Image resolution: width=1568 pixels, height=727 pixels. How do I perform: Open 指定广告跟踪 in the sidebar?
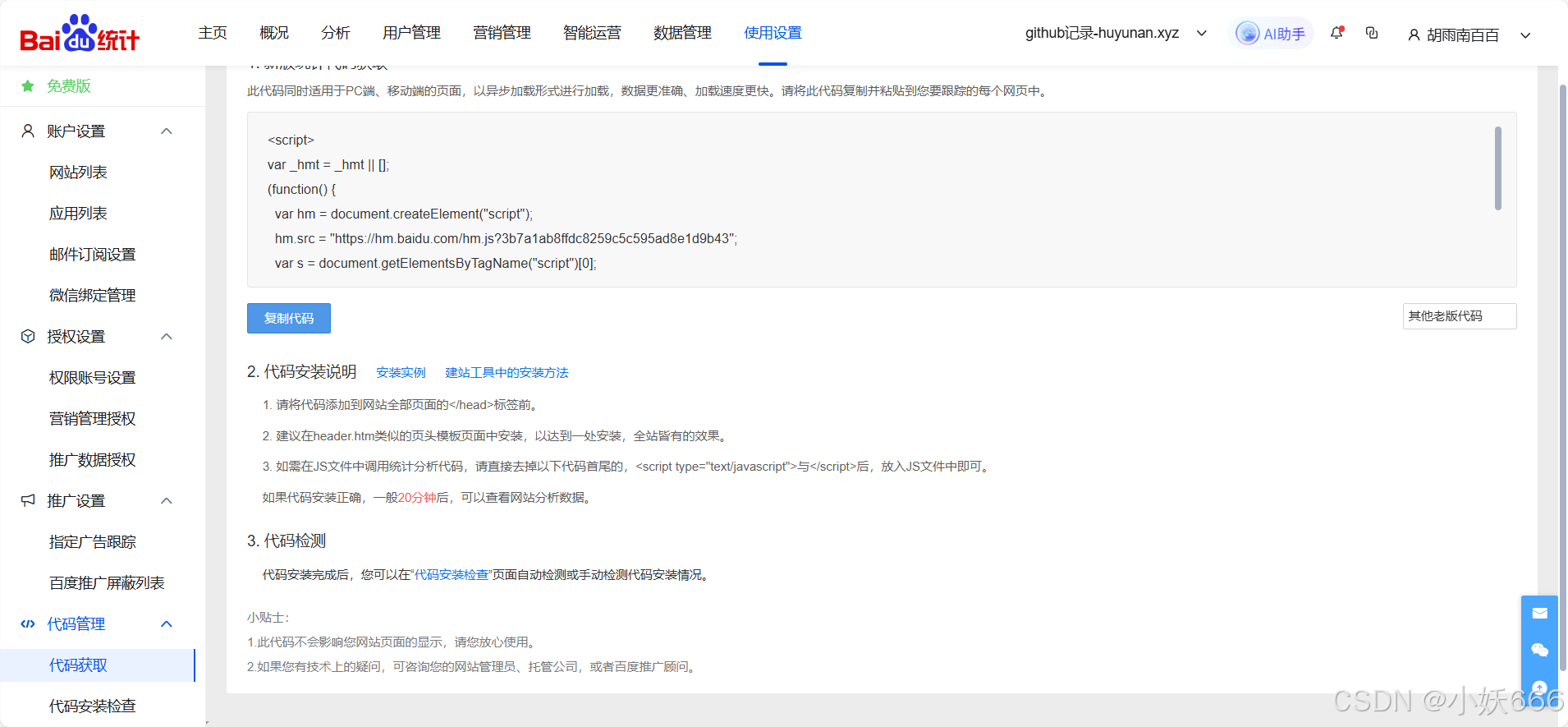tap(92, 541)
